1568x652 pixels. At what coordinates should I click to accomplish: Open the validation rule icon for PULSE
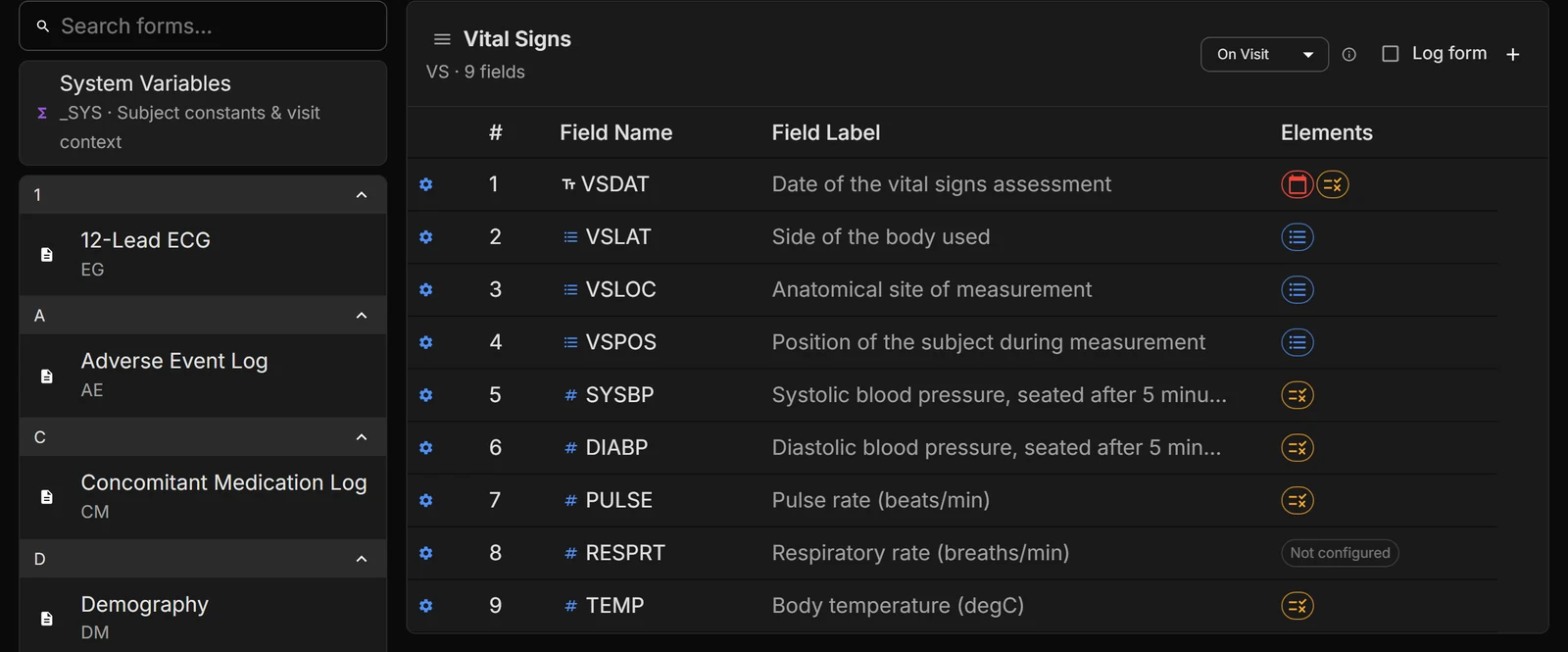tap(1298, 500)
